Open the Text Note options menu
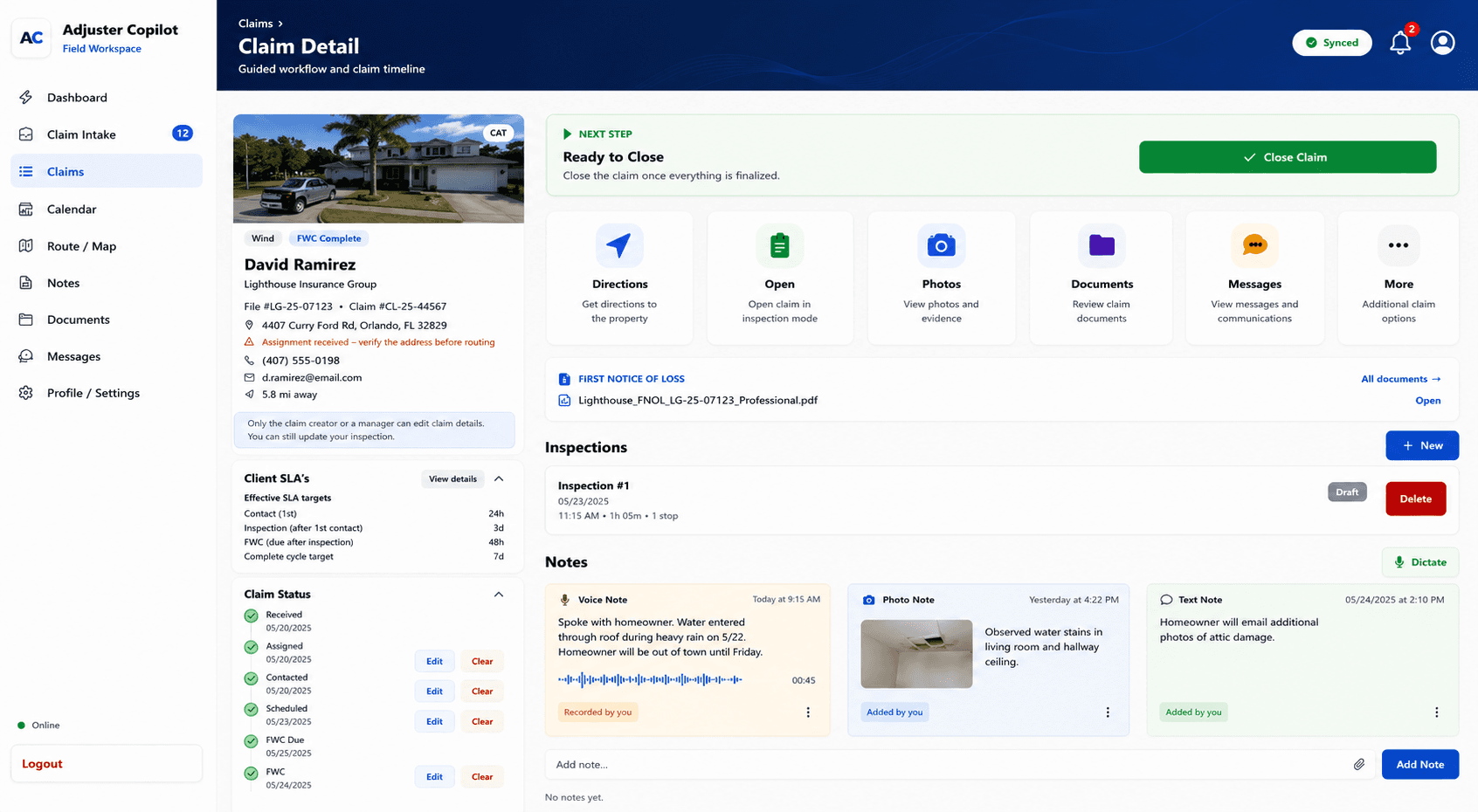 pos(1436,712)
